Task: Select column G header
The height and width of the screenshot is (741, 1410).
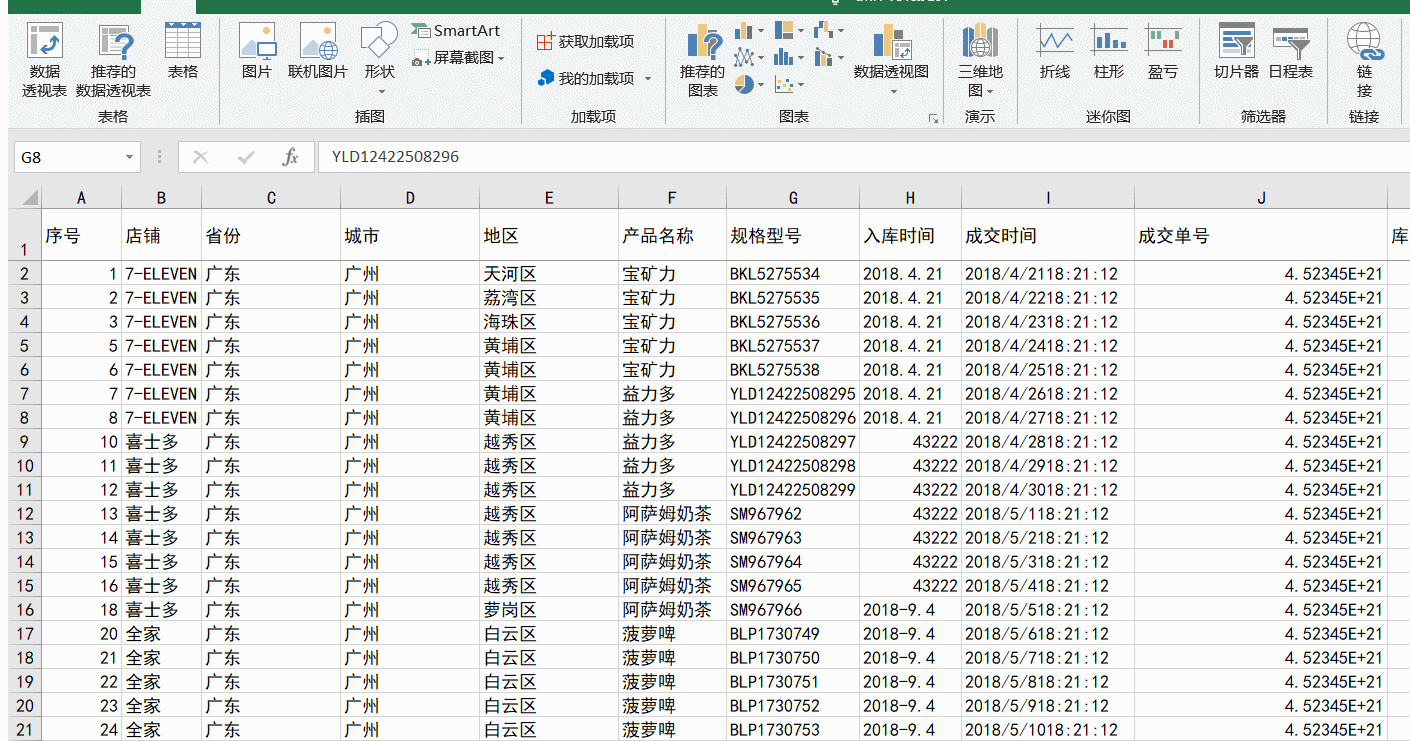Action: click(793, 198)
